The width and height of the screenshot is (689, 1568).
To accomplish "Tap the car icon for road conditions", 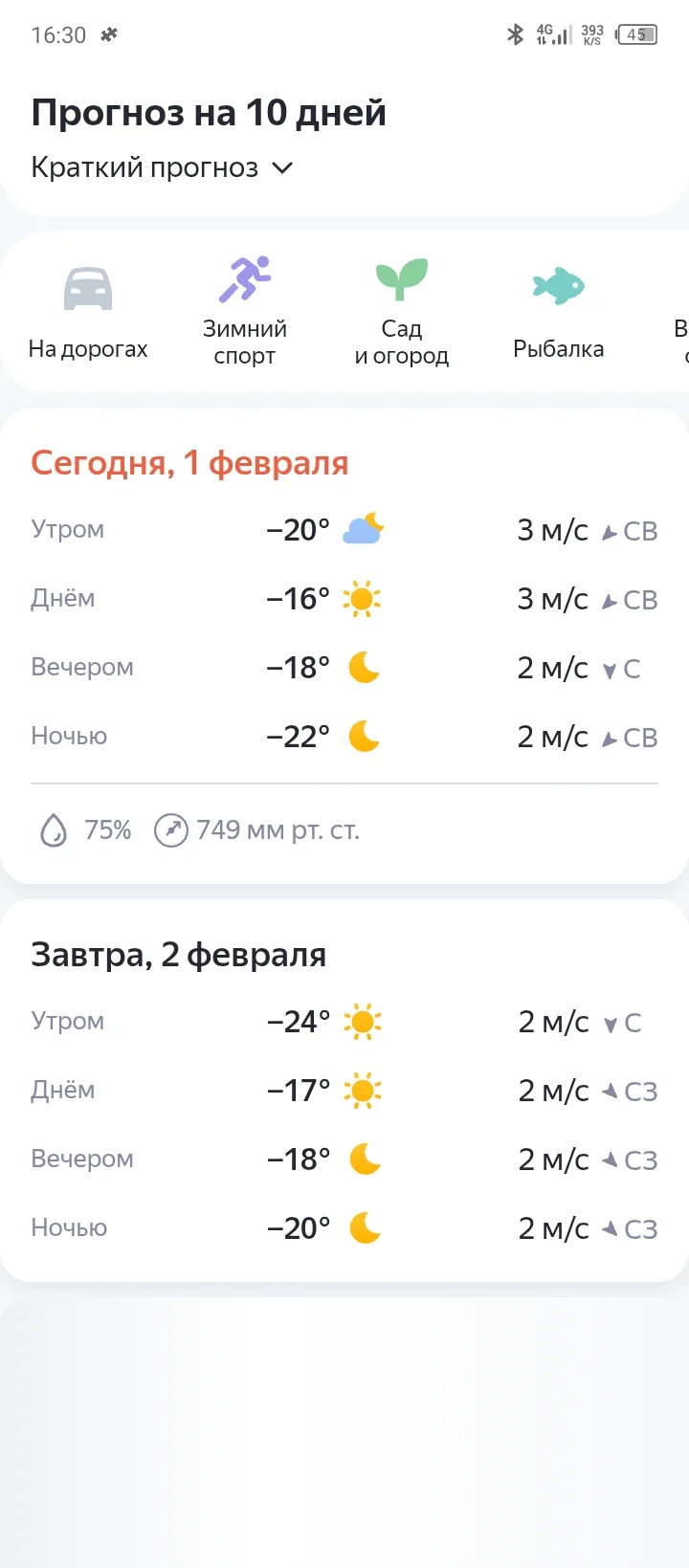I will (88, 288).
